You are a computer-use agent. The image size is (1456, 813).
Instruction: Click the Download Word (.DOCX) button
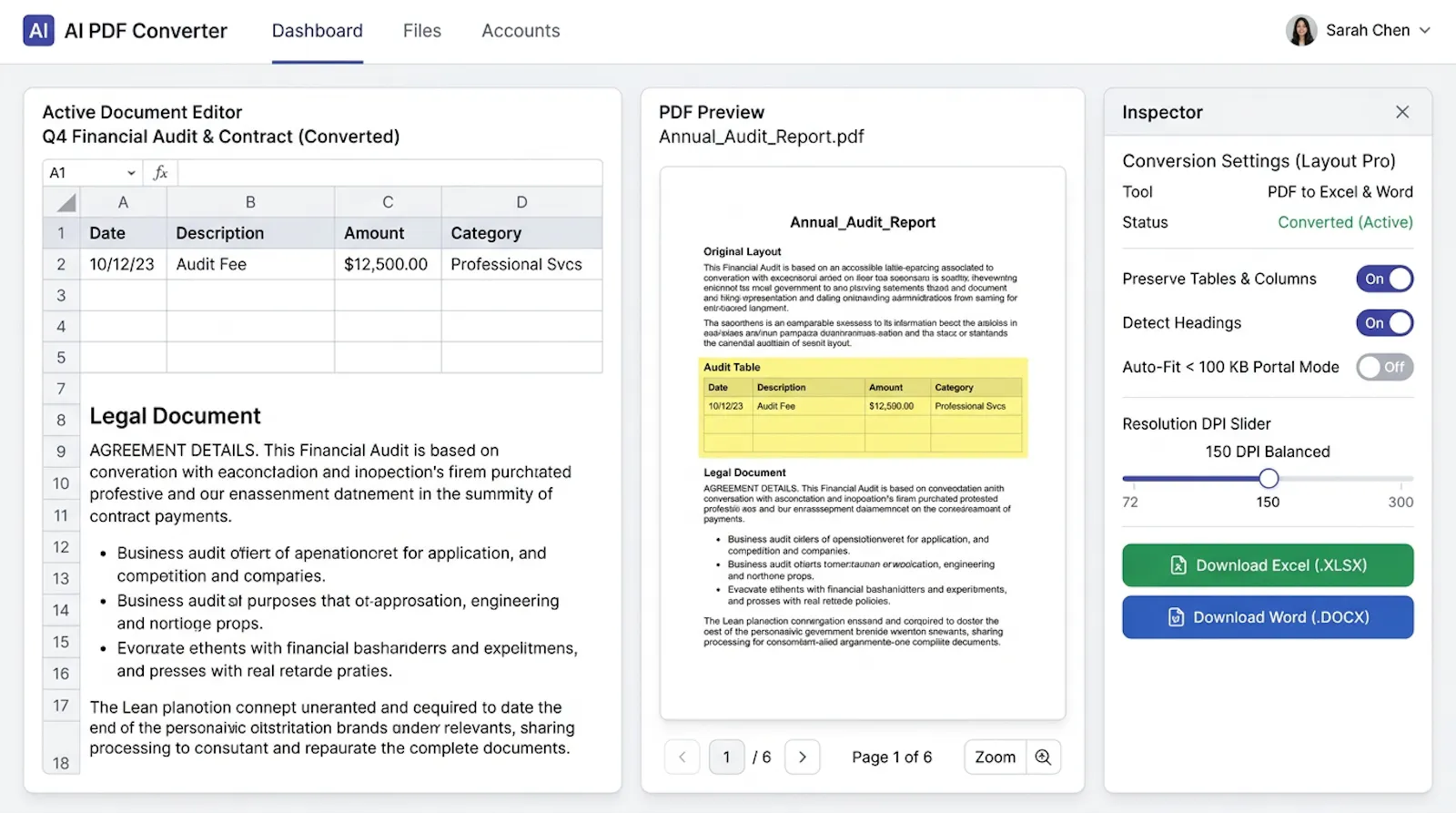[x=1268, y=617]
